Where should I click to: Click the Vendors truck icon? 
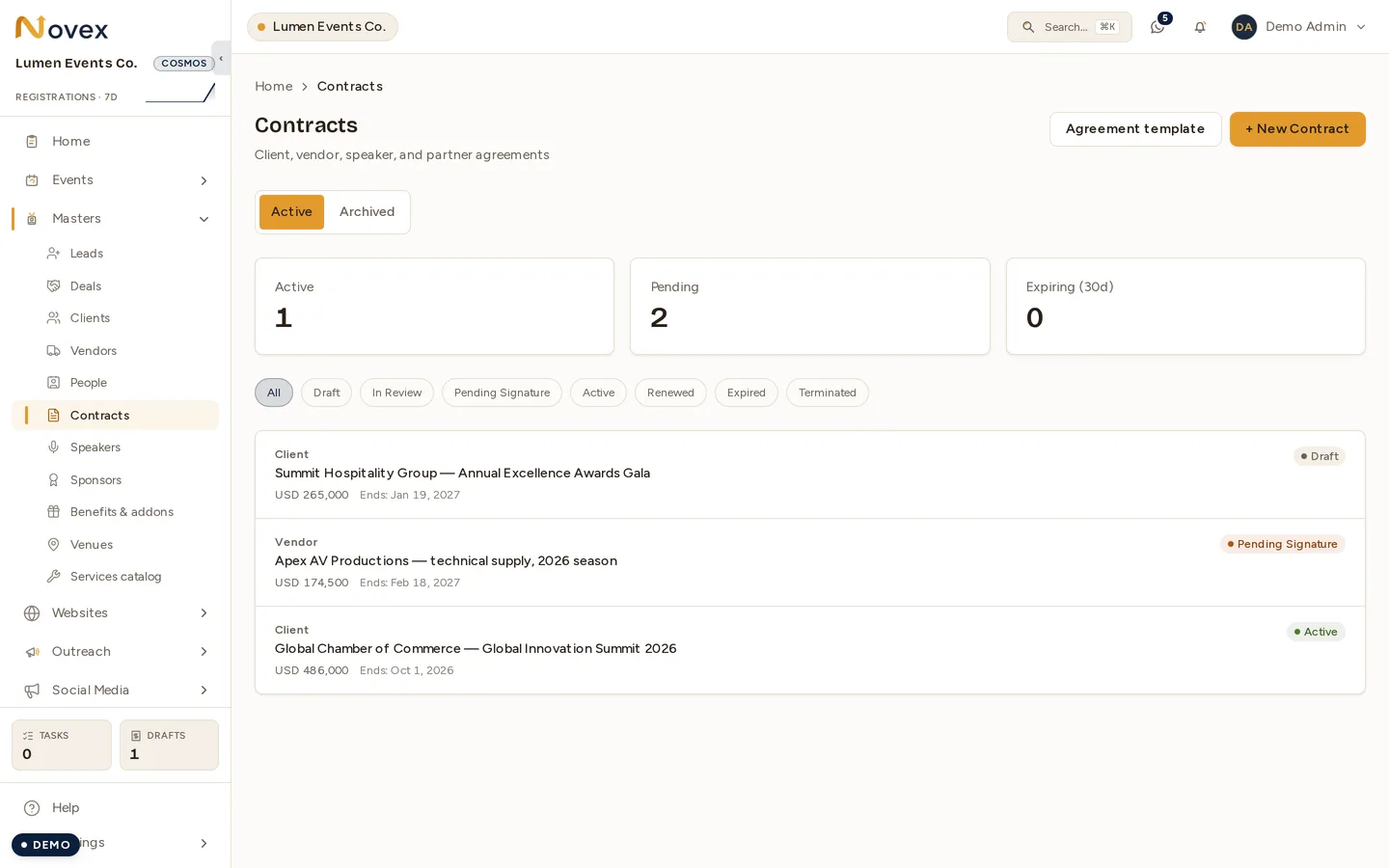coord(54,351)
